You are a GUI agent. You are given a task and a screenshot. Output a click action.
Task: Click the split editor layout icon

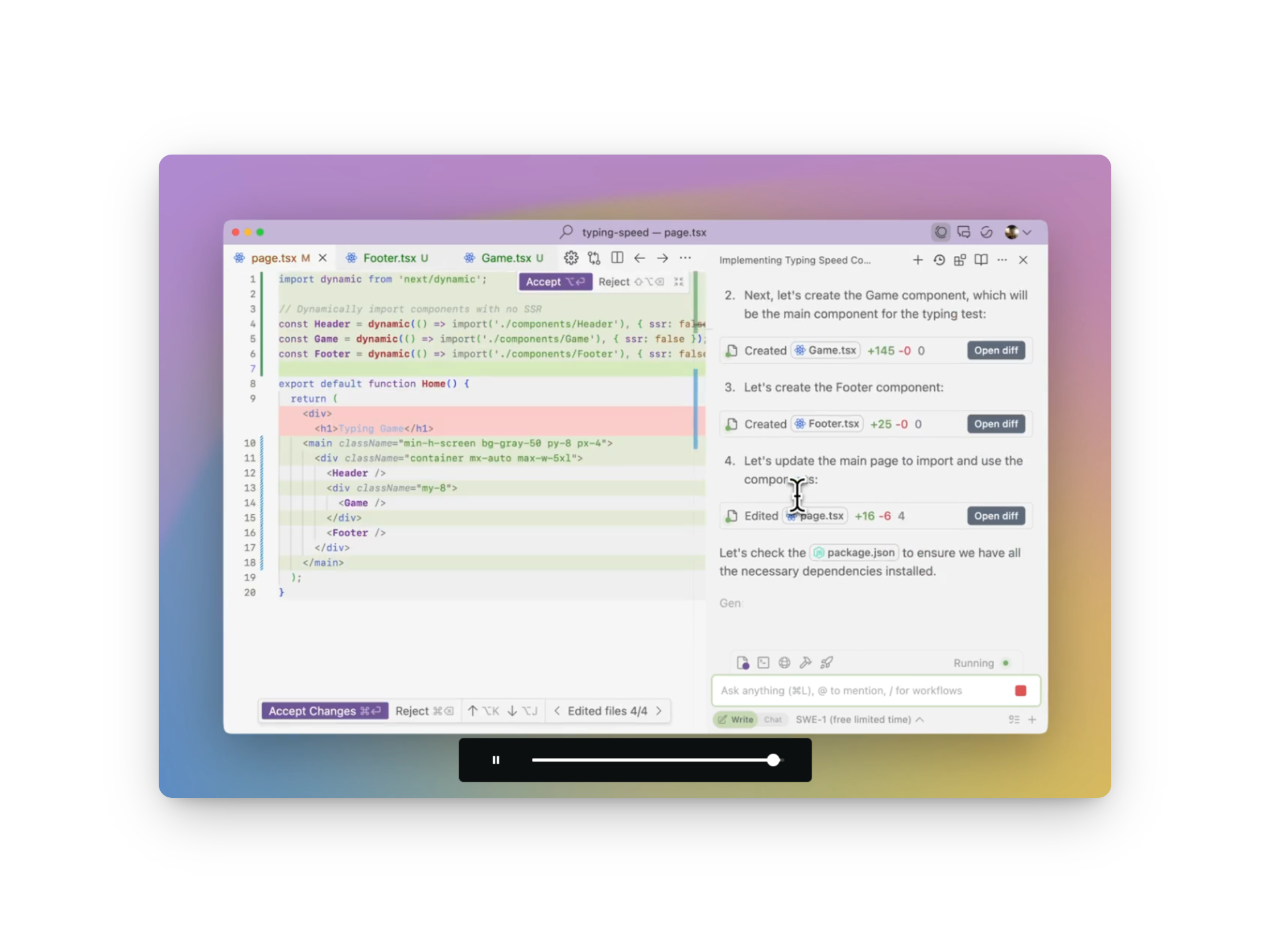click(617, 258)
